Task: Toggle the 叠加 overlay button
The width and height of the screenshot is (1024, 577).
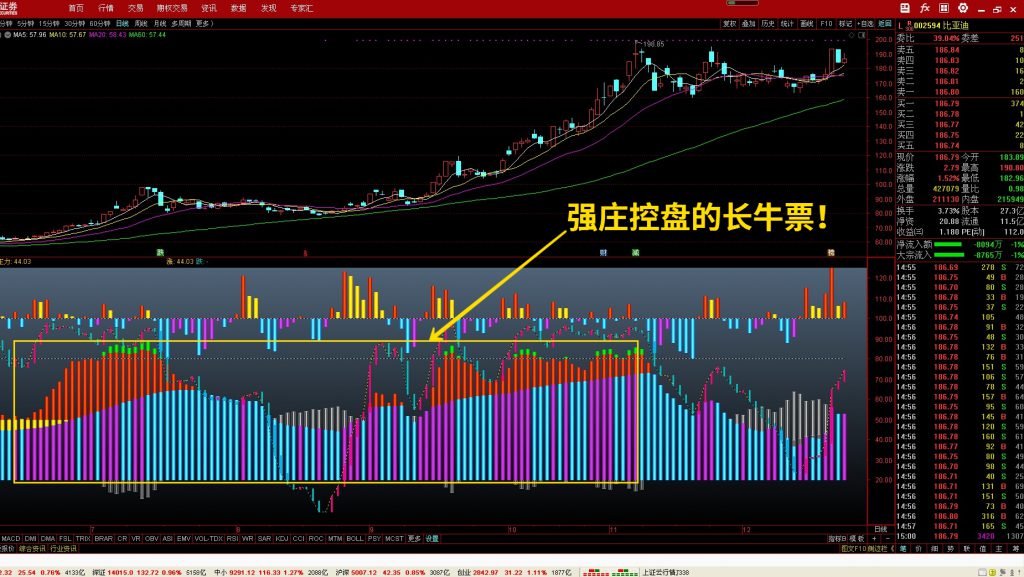Action: pyautogui.click(x=749, y=22)
